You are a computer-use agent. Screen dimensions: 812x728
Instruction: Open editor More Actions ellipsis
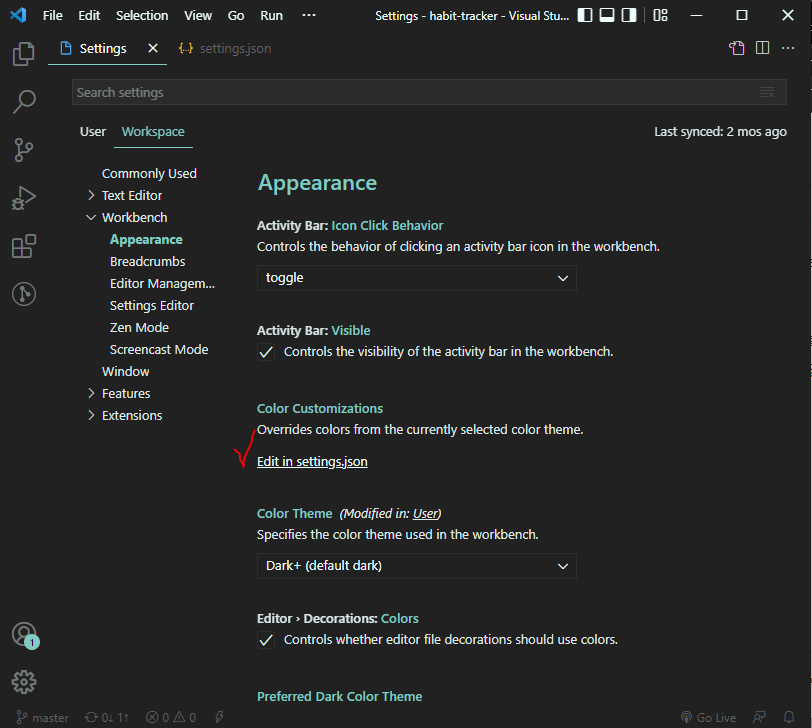(788, 48)
